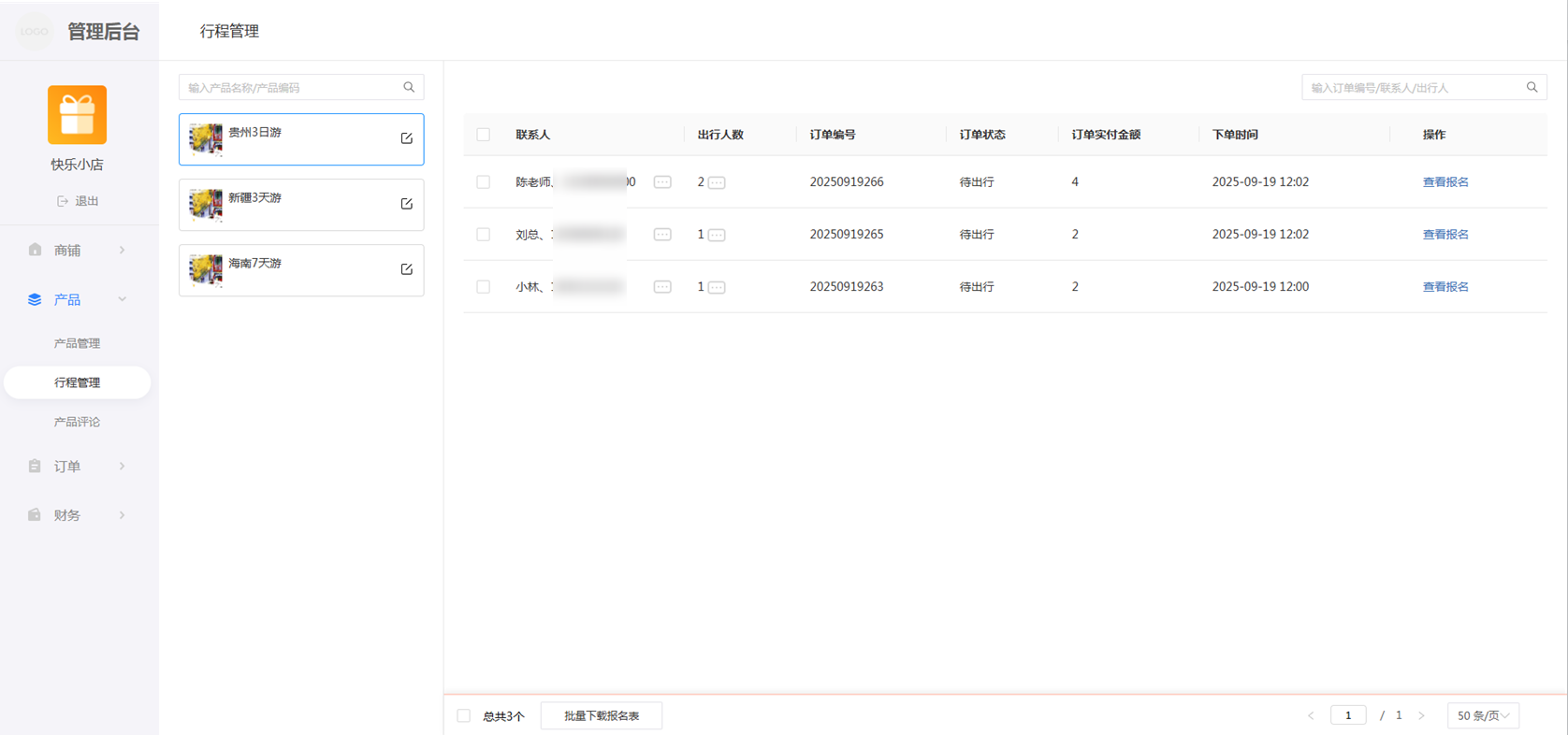Viewport: 1568px width, 735px height.
Task: Tick the checkbox for order 20250919266
Action: (483, 182)
